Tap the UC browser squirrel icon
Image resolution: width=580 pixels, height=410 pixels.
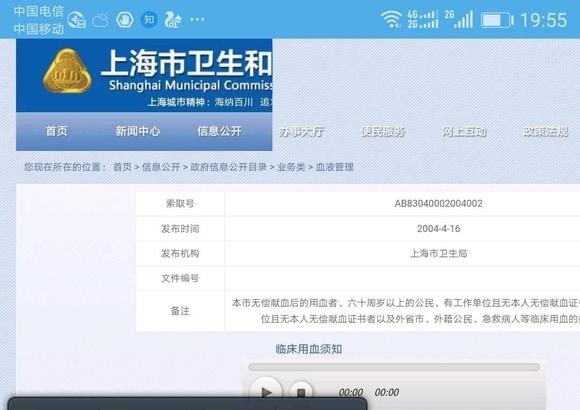pyautogui.click(x=173, y=20)
